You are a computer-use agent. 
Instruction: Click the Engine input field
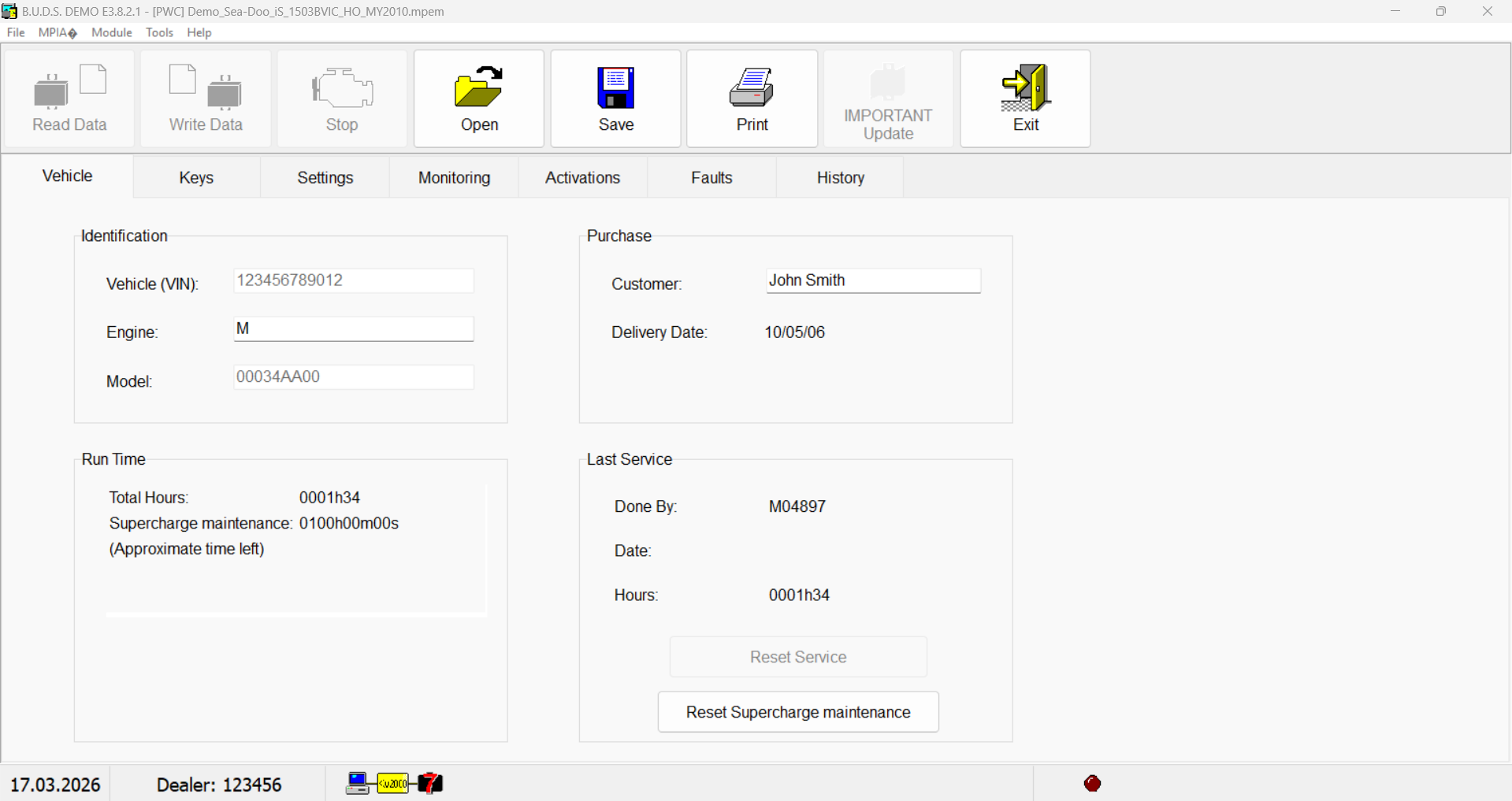pos(354,328)
